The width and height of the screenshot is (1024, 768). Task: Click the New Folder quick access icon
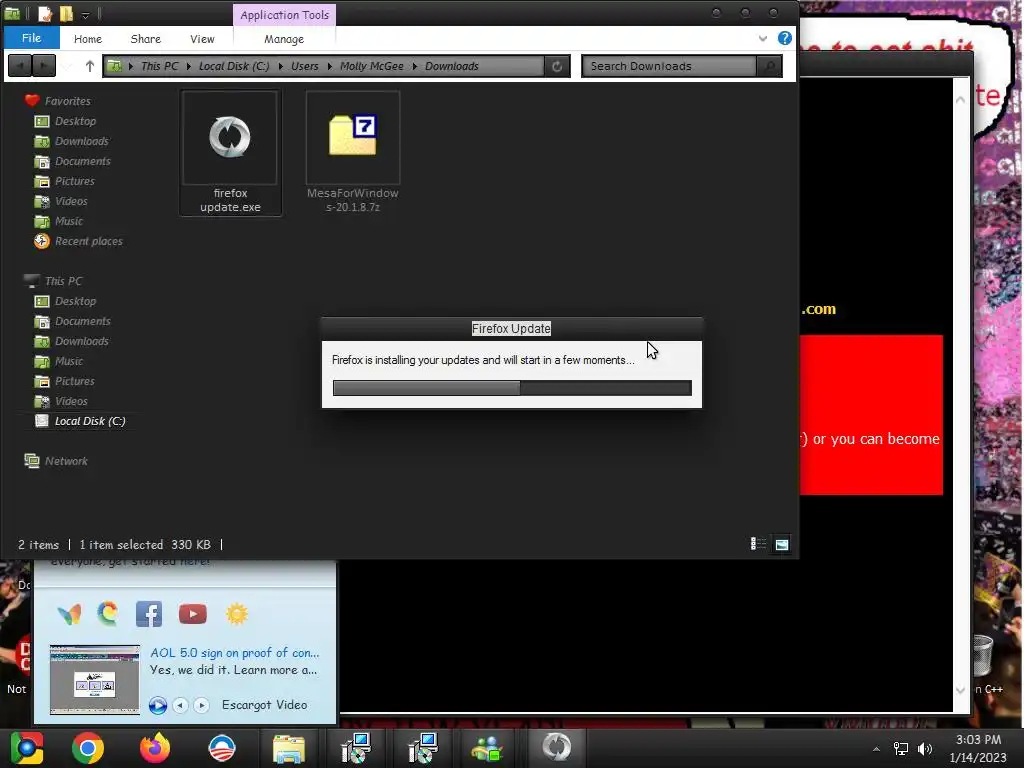pyautogui.click(x=66, y=14)
